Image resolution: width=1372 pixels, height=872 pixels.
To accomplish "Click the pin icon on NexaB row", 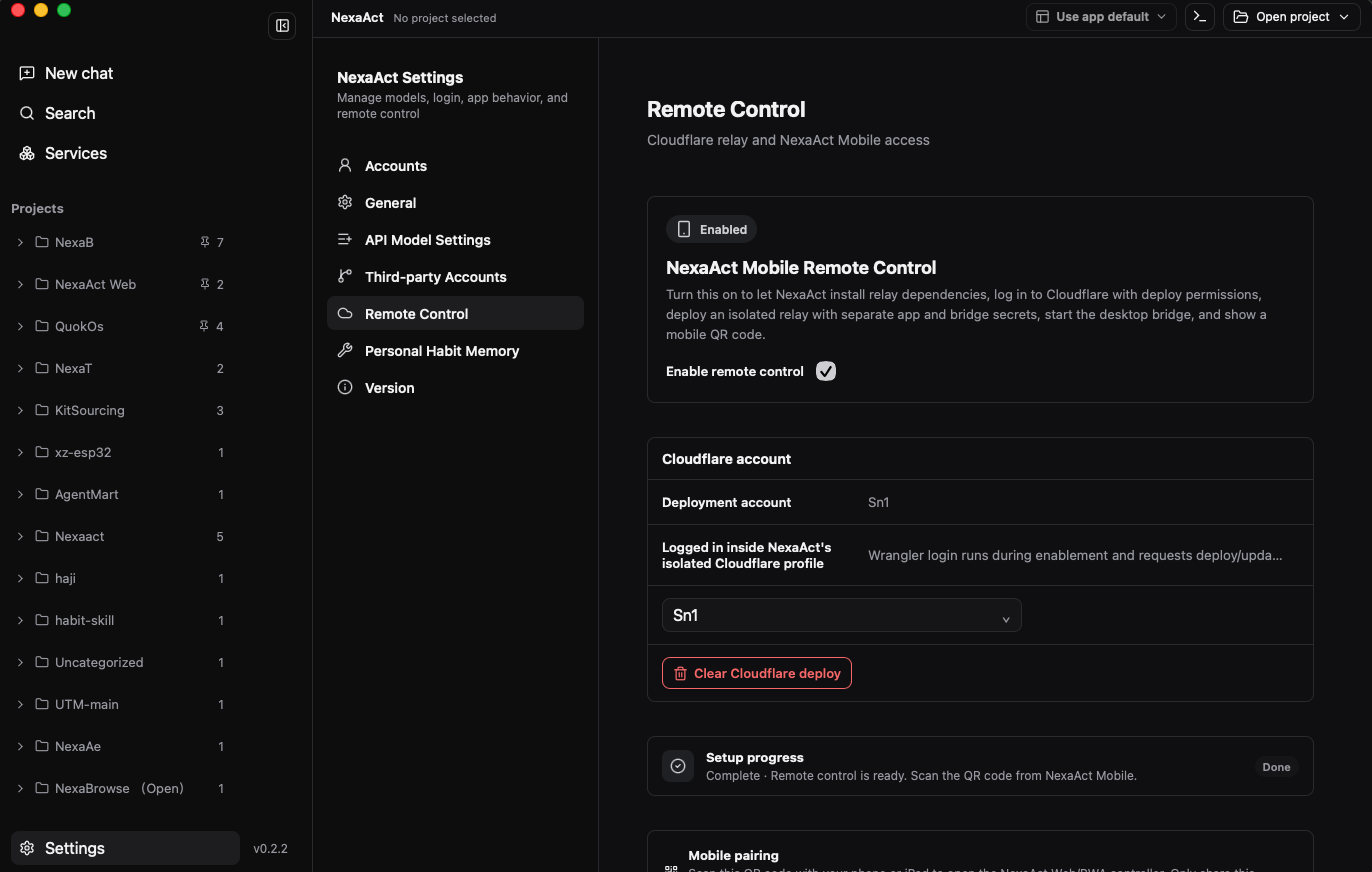I will click(204, 242).
